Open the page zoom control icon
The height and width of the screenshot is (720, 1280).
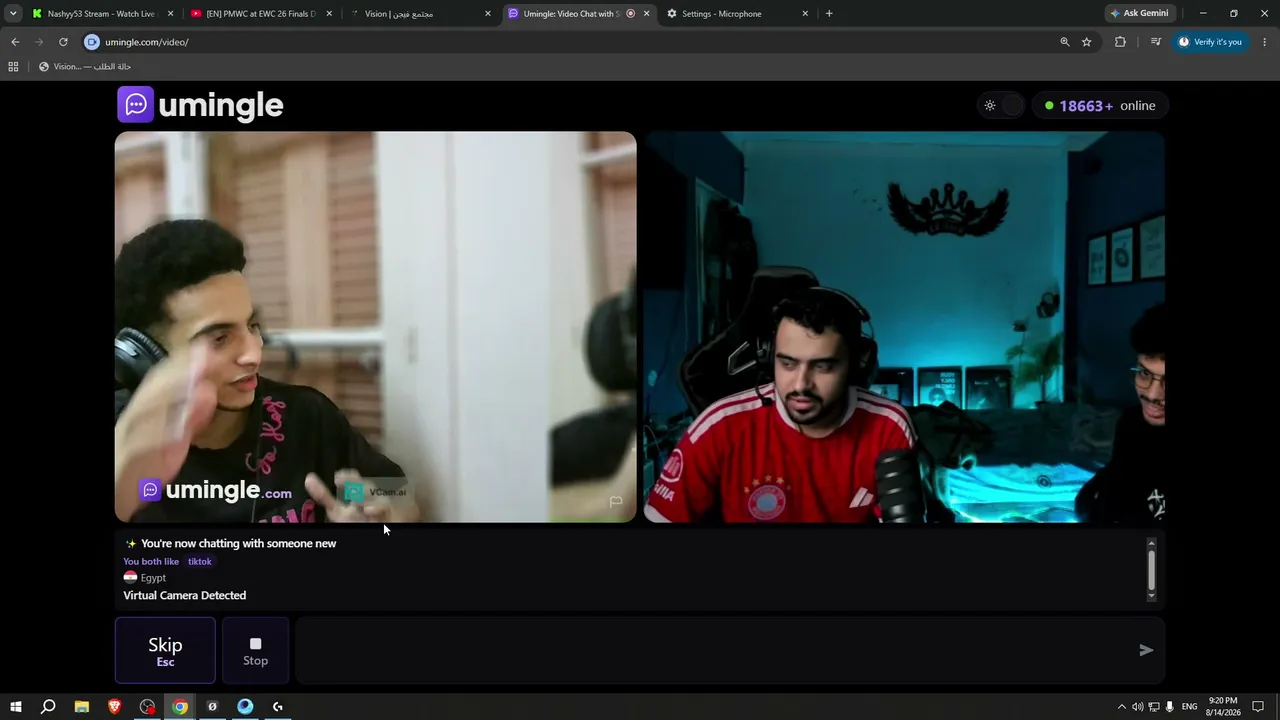[1065, 42]
